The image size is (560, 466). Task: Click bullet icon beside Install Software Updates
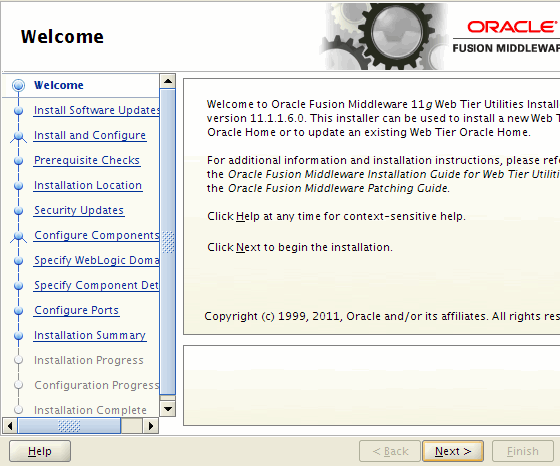pos(19,111)
